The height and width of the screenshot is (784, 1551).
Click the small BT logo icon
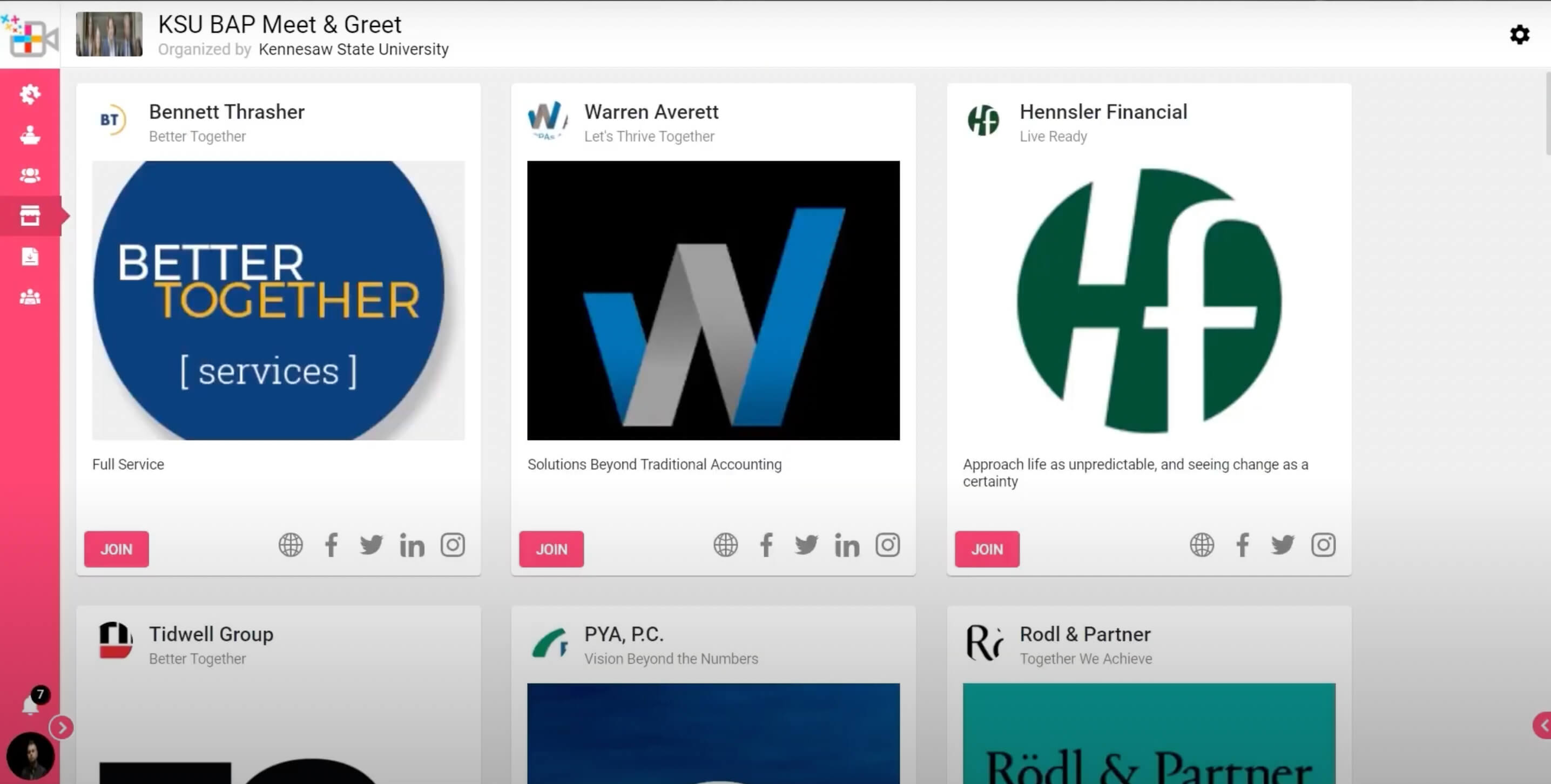click(112, 120)
